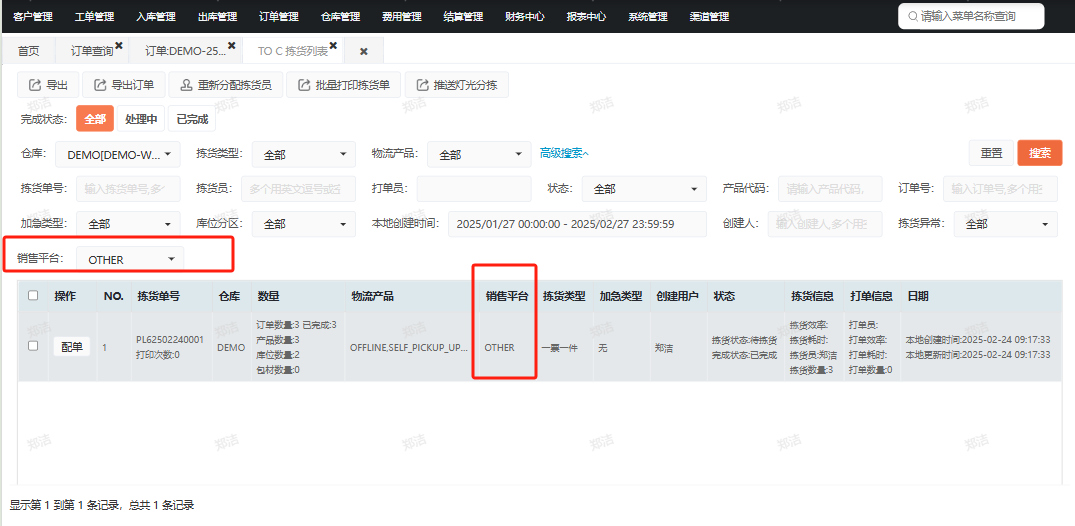Tick the checkbox for row PL62502240001
The image size is (1075, 526).
(x=33, y=346)
